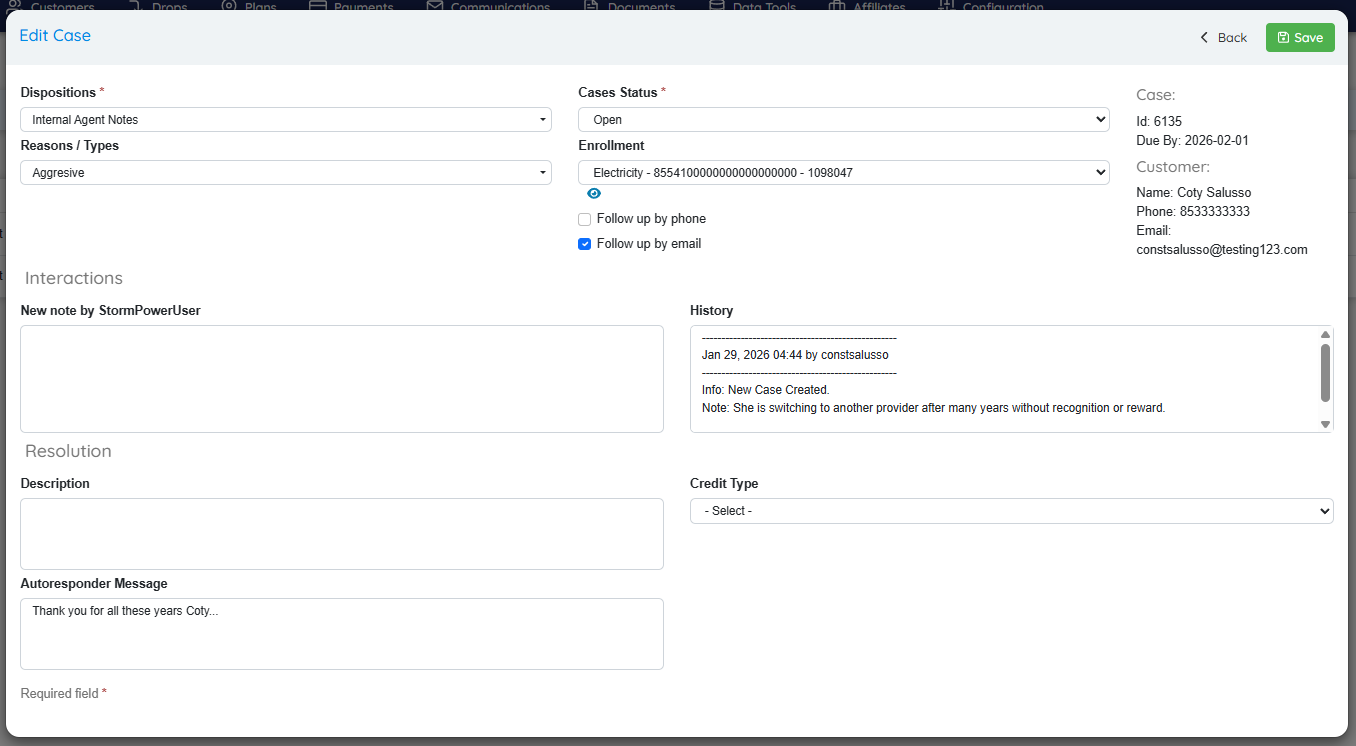The width and height of the screenshot is (1356, 746).
Task: Click the Resolution Description text area
Action: click(x=342, y=534)
